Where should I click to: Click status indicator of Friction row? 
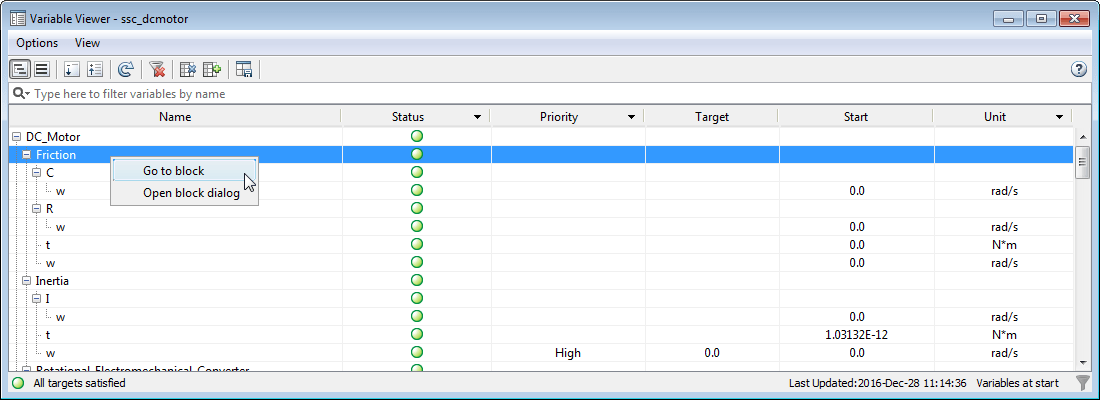417,154
